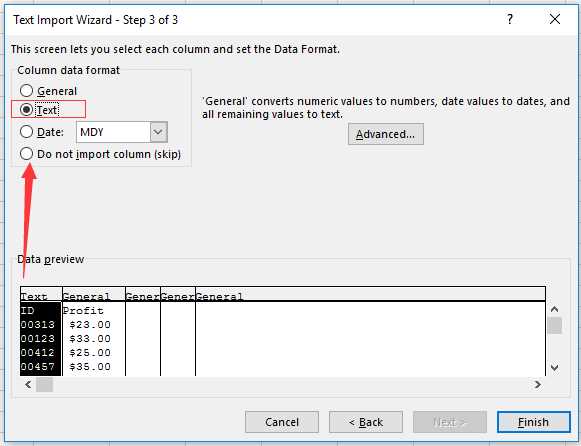Click preview horizontal scrollbar right arrow
Viewport: 581px width, 446px height.
pyautogui.click(x=538, y=385)
